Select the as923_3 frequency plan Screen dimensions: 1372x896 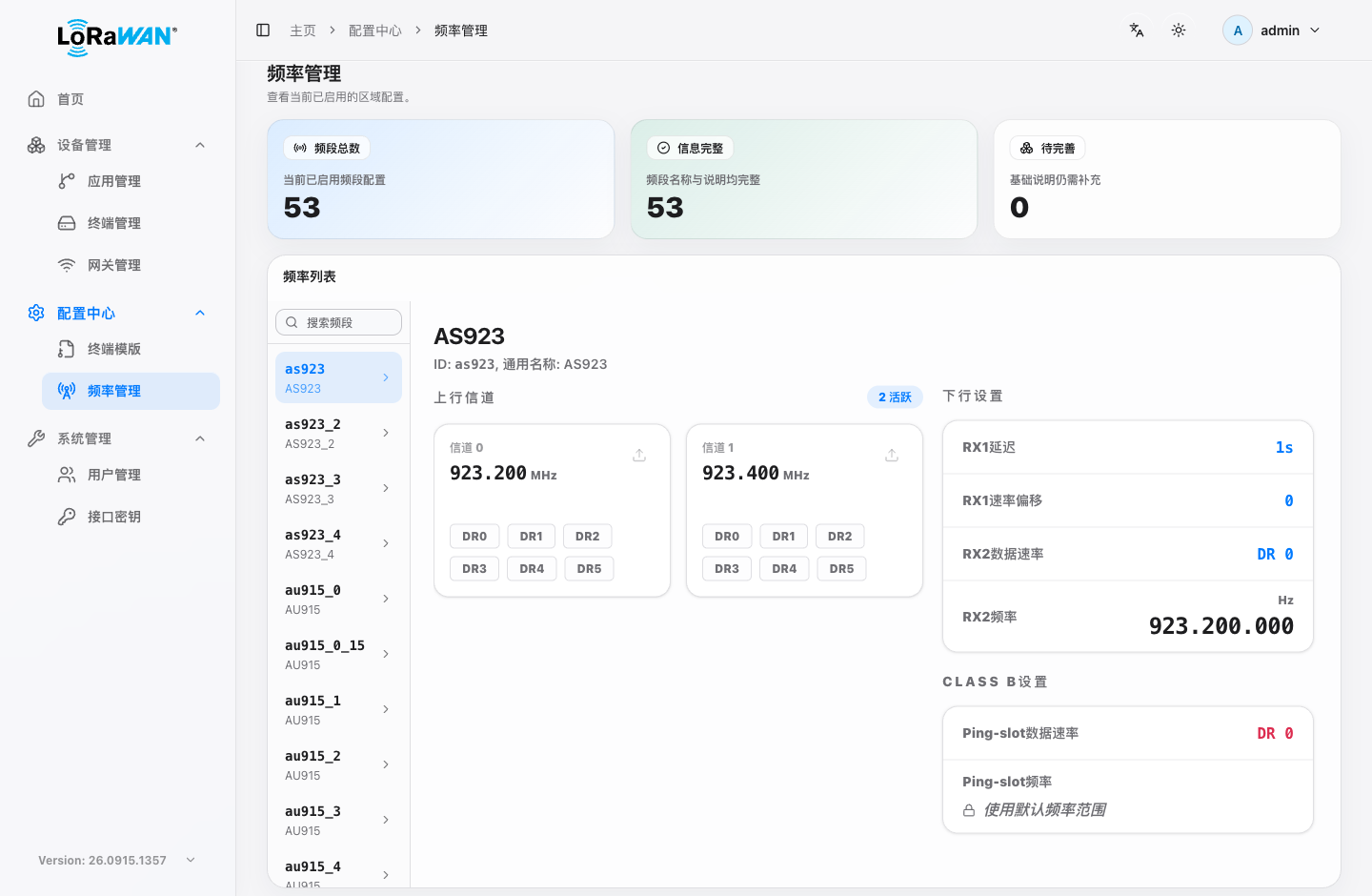coord(338,488)
